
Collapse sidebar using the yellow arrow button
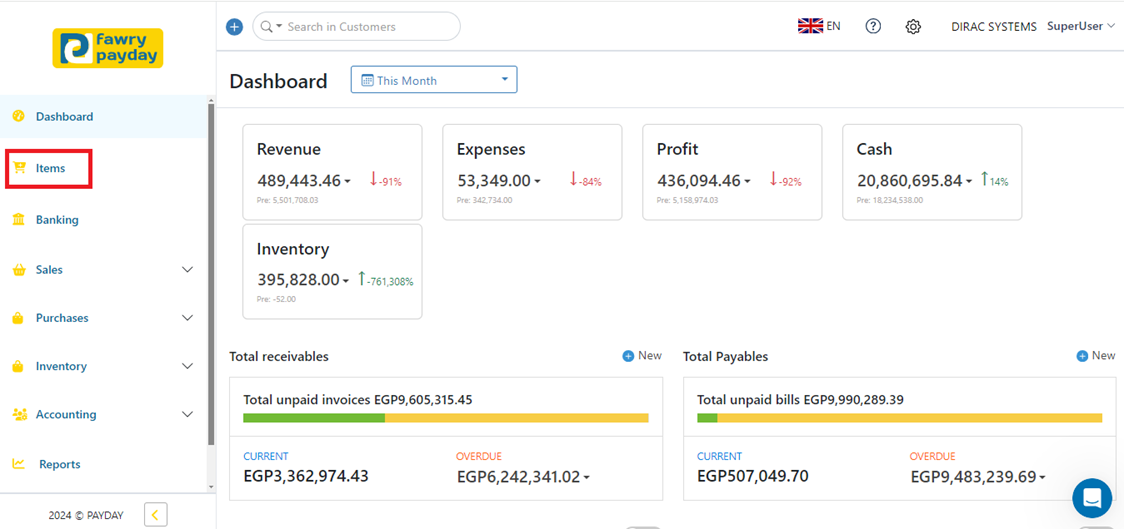pos(156,515)
